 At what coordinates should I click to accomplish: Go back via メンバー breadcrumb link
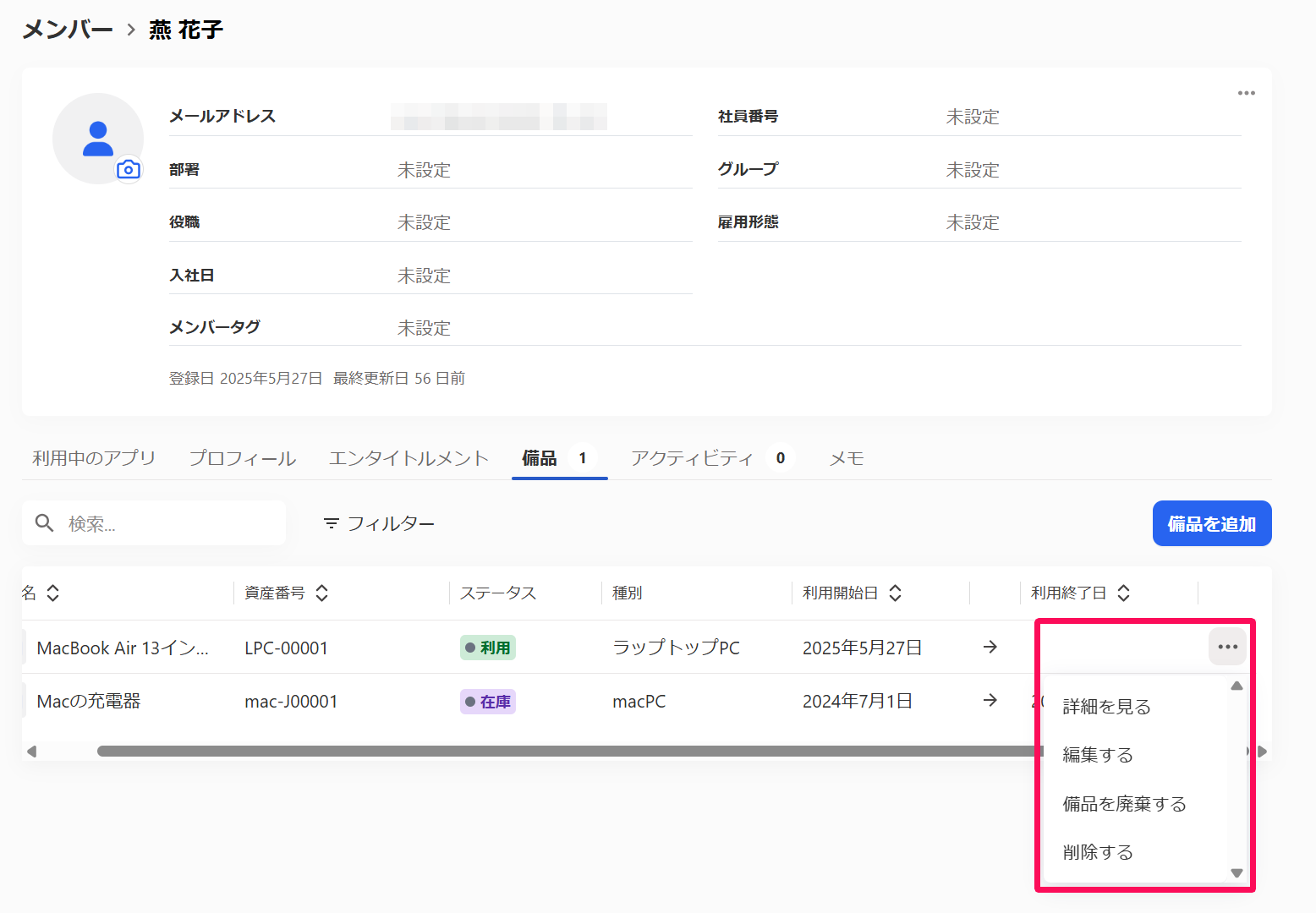pyautogui.click(x=68, y=30)
